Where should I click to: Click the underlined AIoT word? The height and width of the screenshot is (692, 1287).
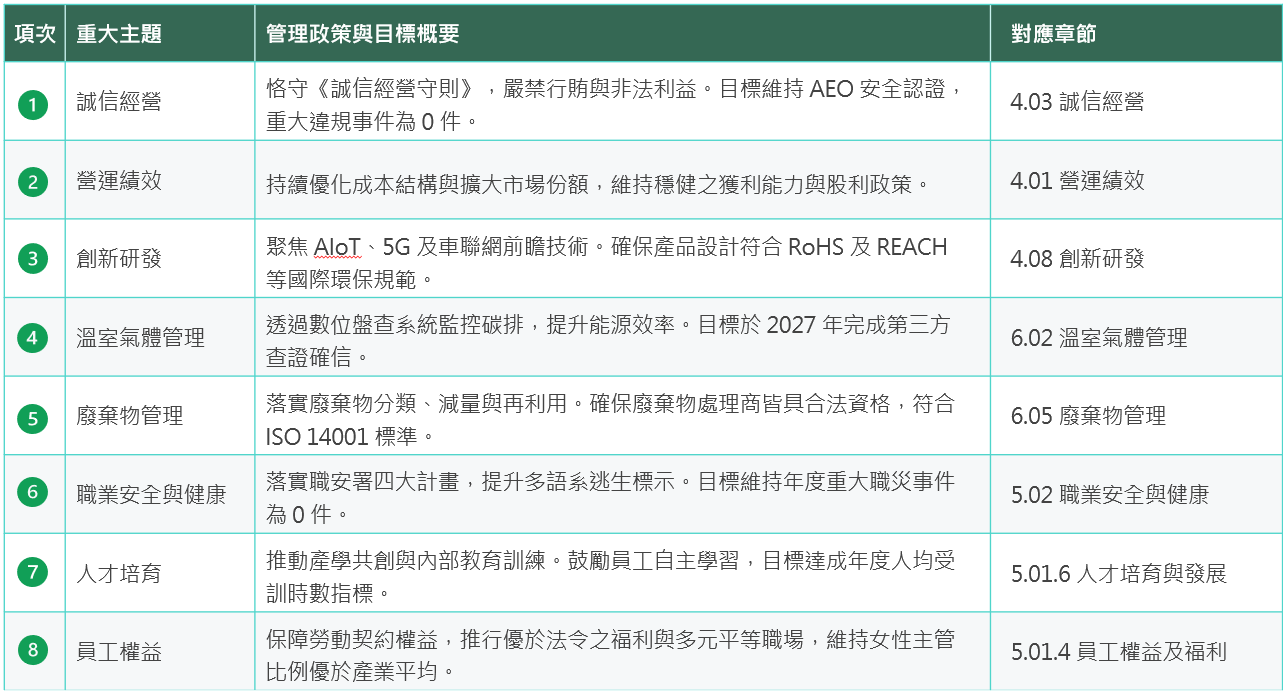(339, 247)
